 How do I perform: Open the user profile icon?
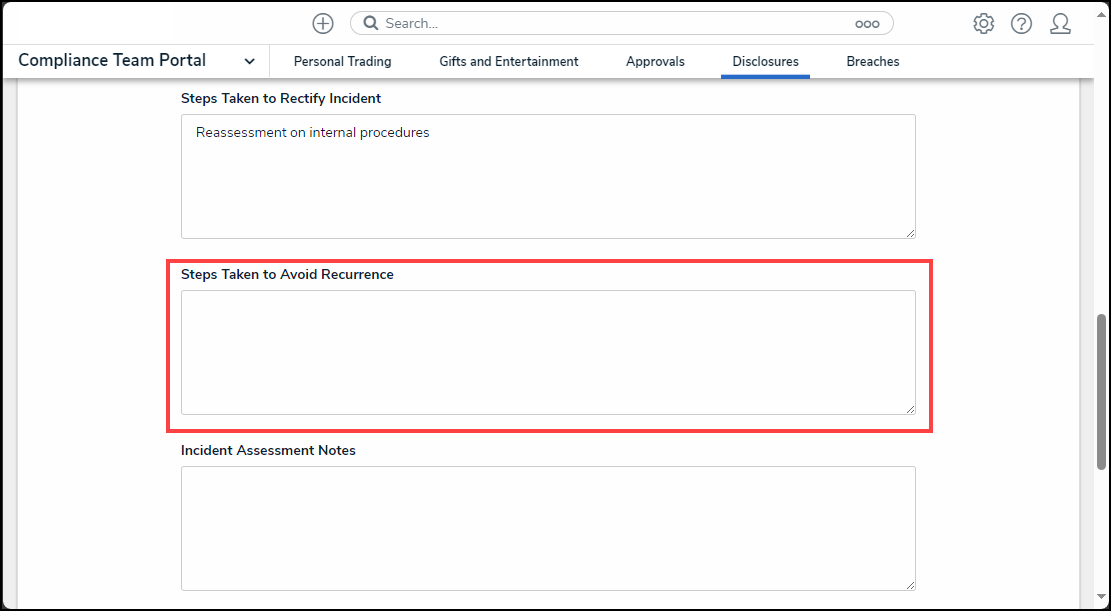tap(1060, 24)
